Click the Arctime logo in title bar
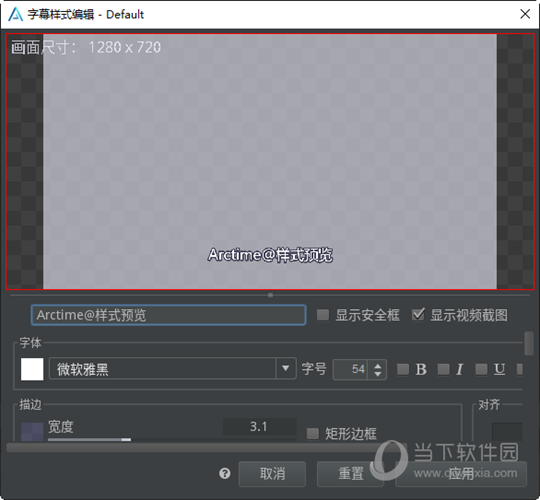The width and height of the screenshot is (540, 500). 15,14
